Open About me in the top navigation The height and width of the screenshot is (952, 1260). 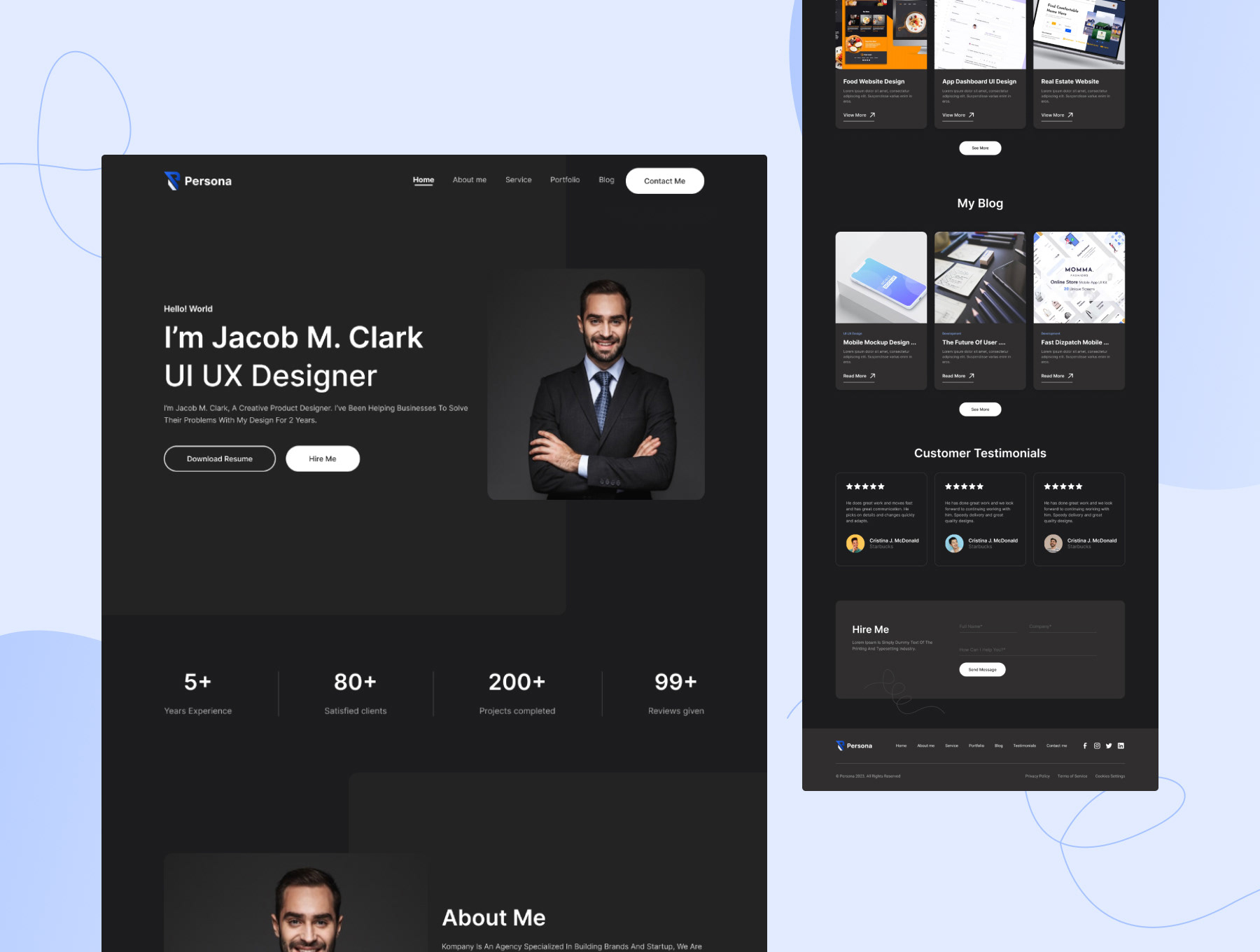470,180
